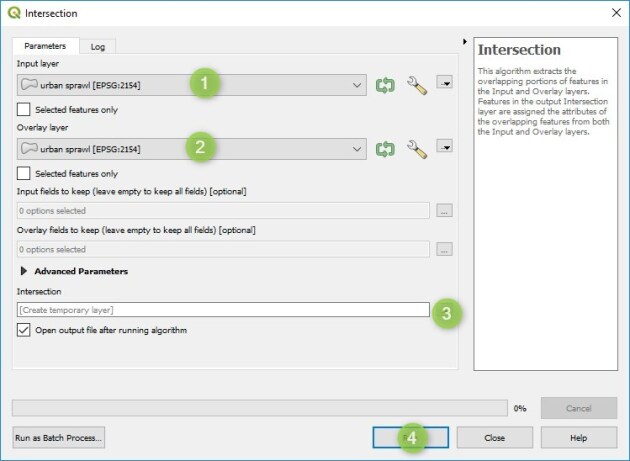Click the Help button
This screenshot has height=461, width=630.
click(x=579, y=438)
